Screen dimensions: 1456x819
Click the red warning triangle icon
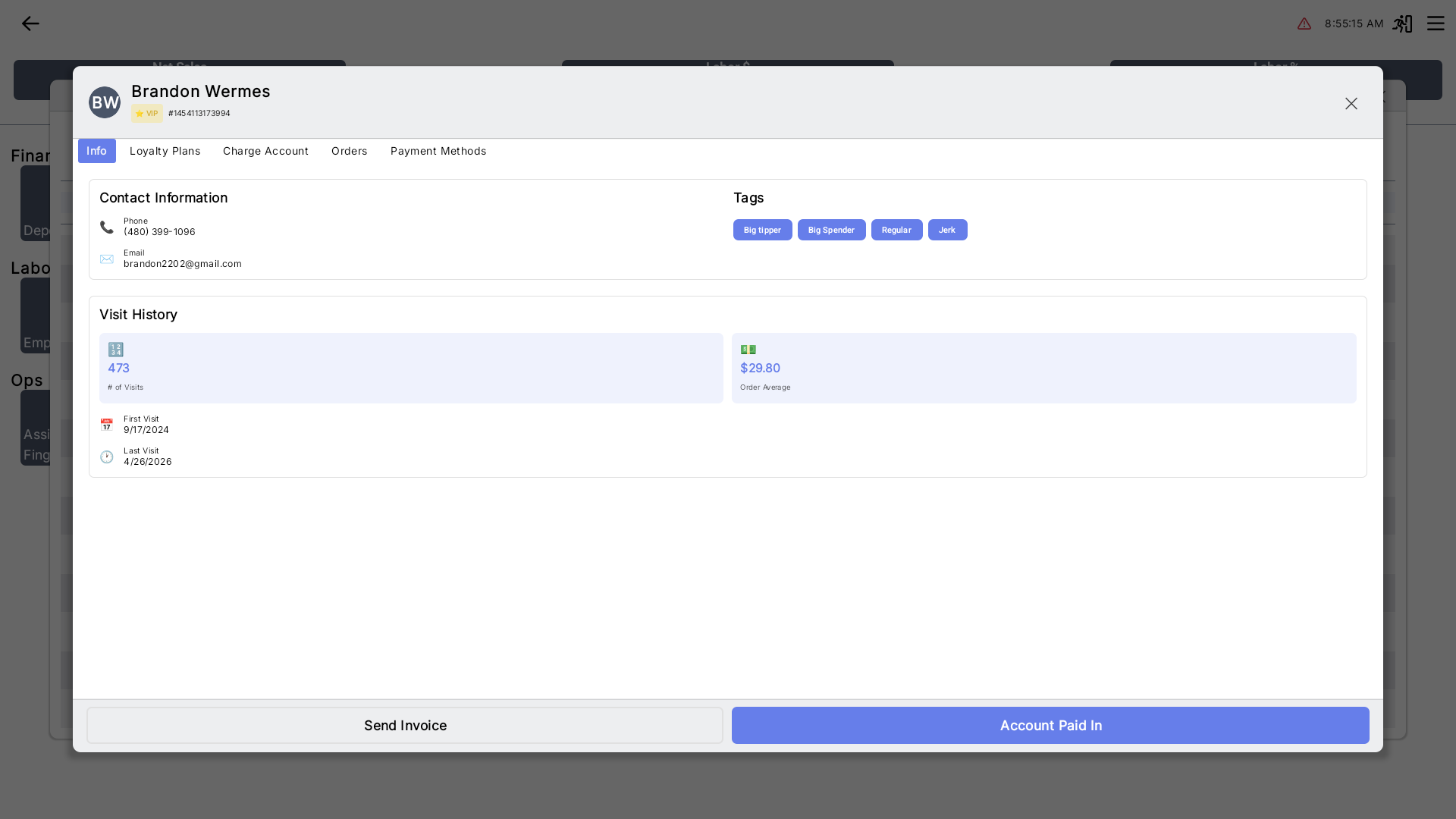click(1304, 24)
